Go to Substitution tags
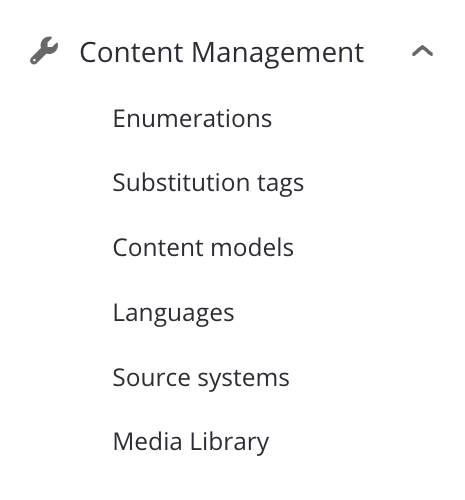The image size is (465, 500). point(208,183)
